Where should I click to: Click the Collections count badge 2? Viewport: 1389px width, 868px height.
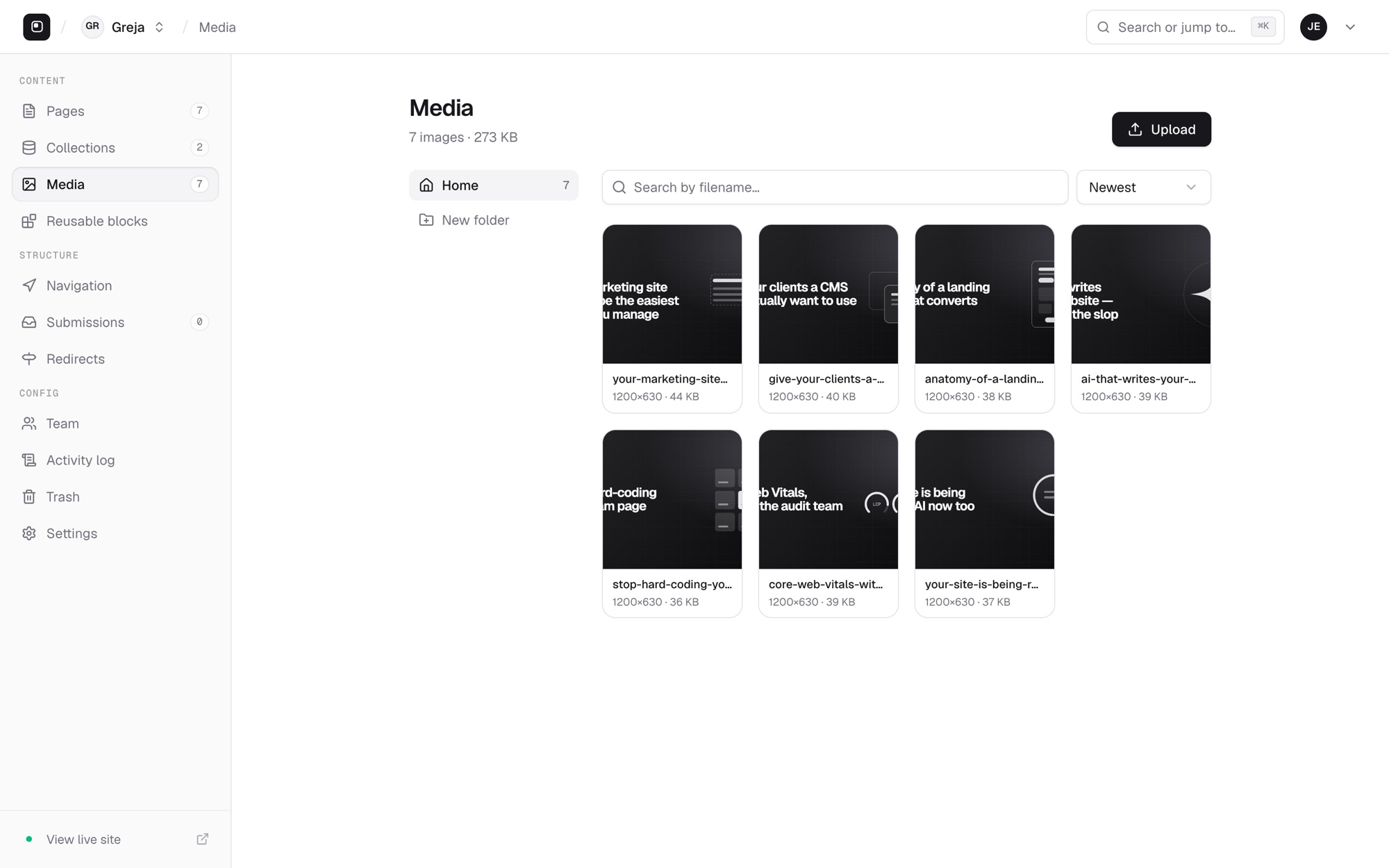[x=199, y=147]
